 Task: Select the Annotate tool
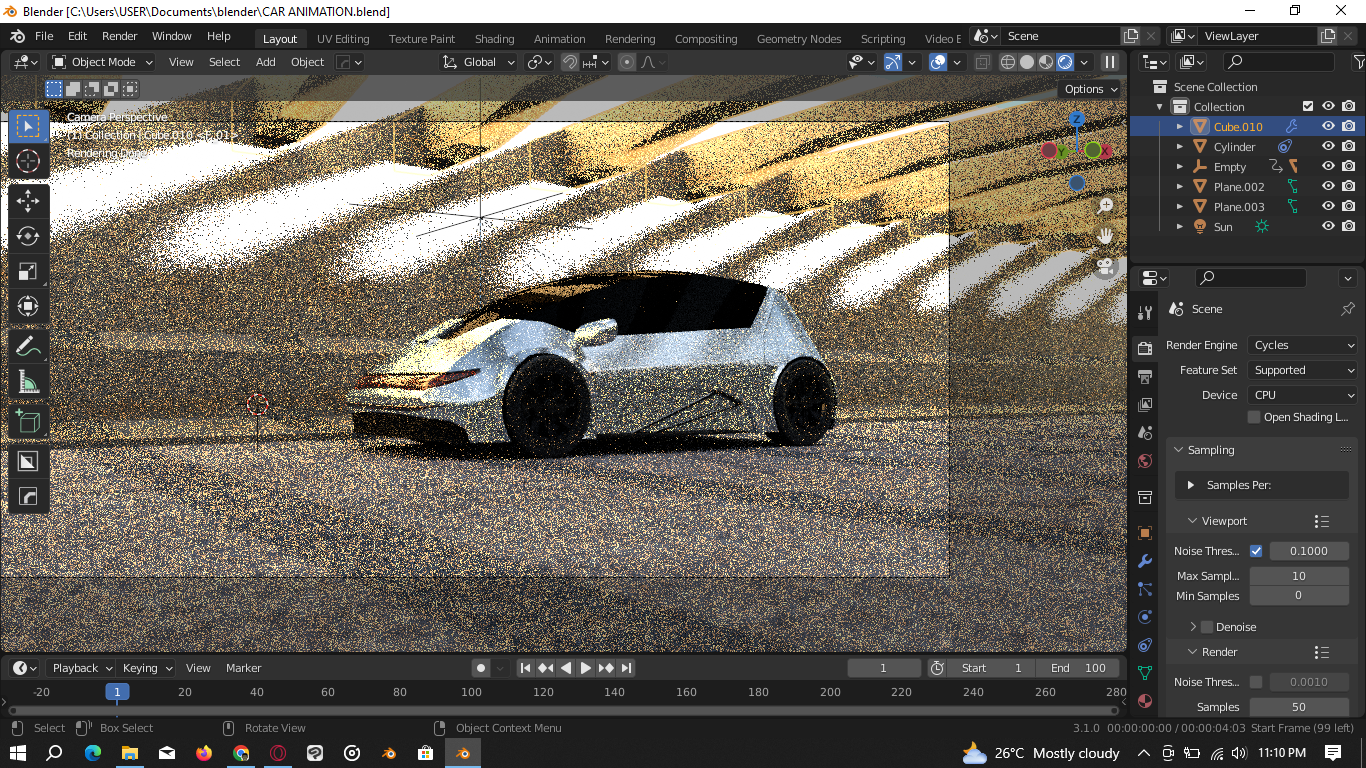[28, 347]
